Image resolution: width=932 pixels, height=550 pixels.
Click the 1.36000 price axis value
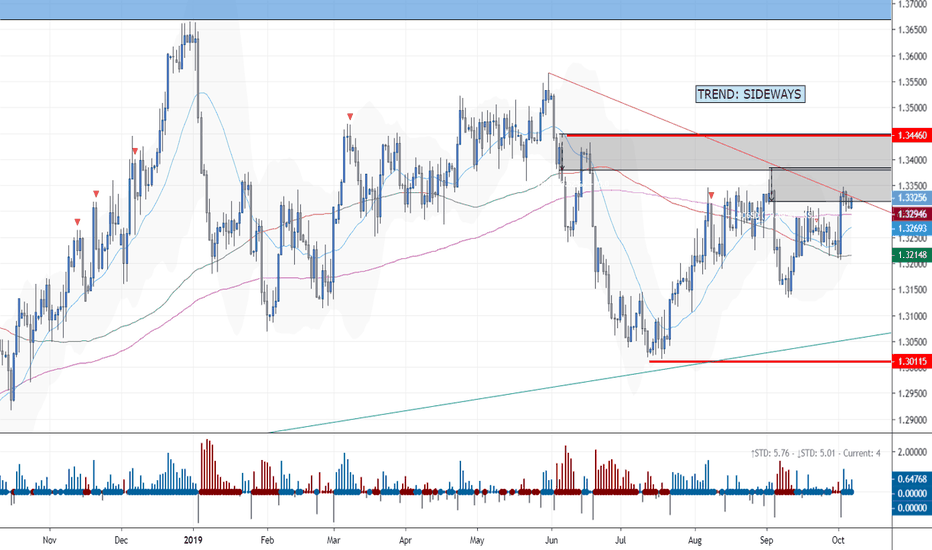point(912,56)
